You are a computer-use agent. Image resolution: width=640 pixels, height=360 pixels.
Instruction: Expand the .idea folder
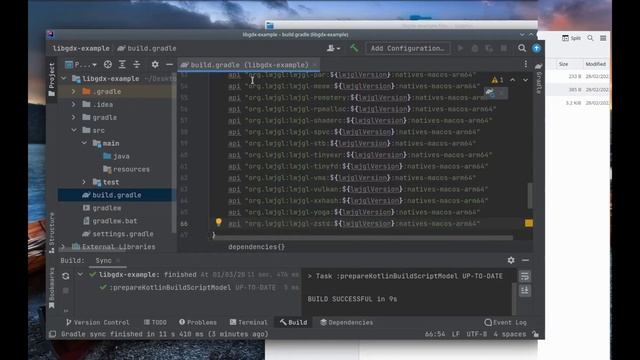pos(74,104)
